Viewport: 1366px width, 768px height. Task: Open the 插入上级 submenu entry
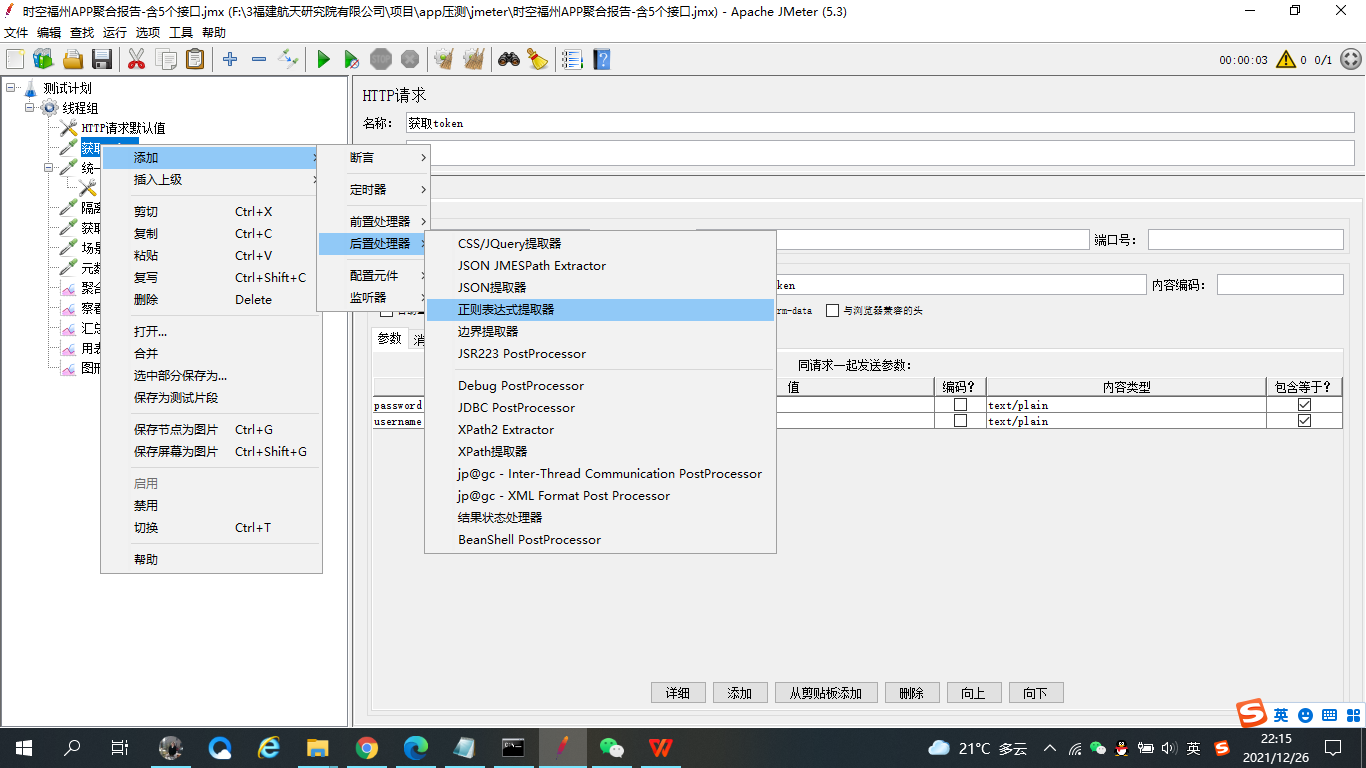[x=211, y=180]
